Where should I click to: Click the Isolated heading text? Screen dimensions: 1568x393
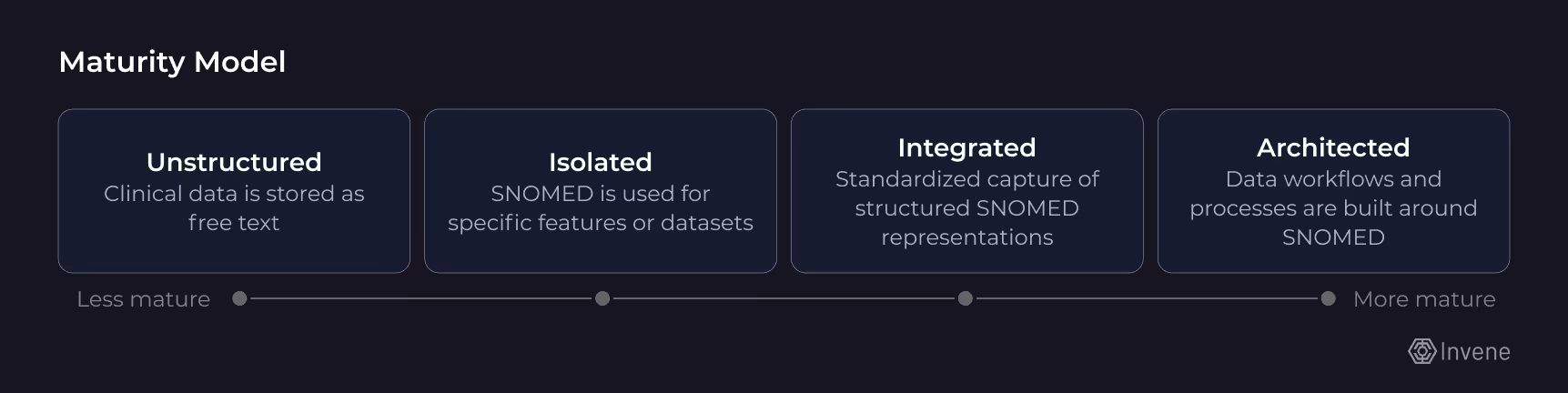601,162
